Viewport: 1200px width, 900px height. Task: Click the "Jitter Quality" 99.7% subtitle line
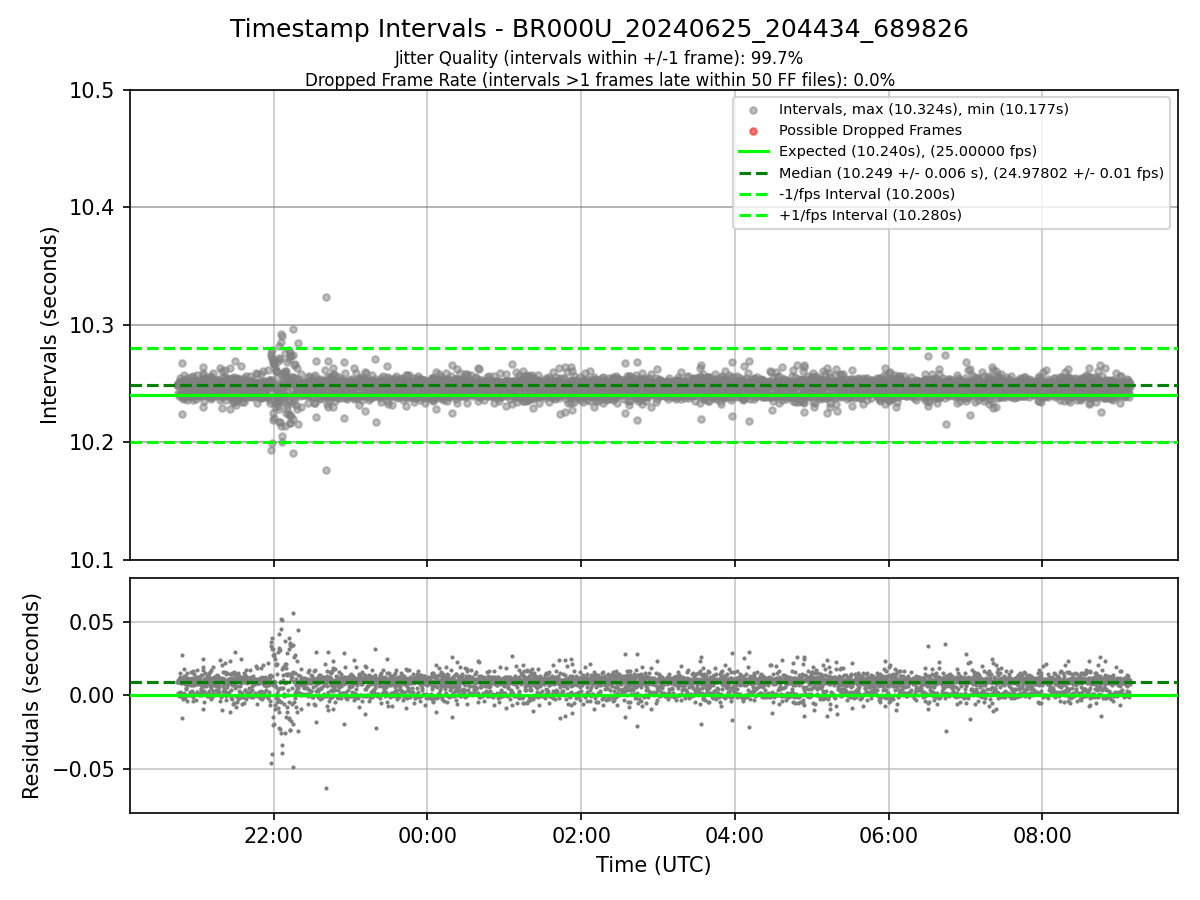tap(599, 59)
